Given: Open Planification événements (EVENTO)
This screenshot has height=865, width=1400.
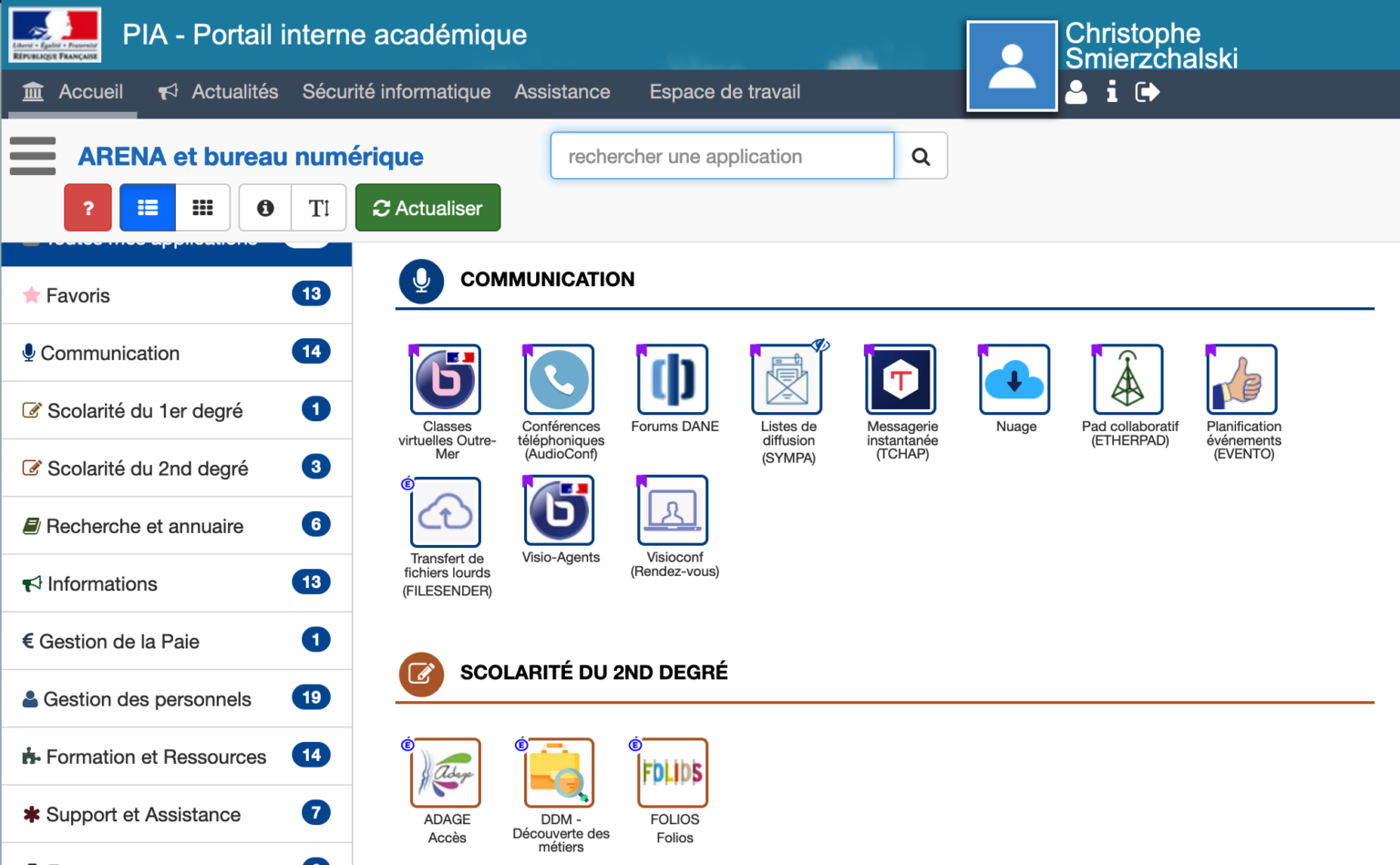Looking at the screenshot, I should pos(1242,380).
